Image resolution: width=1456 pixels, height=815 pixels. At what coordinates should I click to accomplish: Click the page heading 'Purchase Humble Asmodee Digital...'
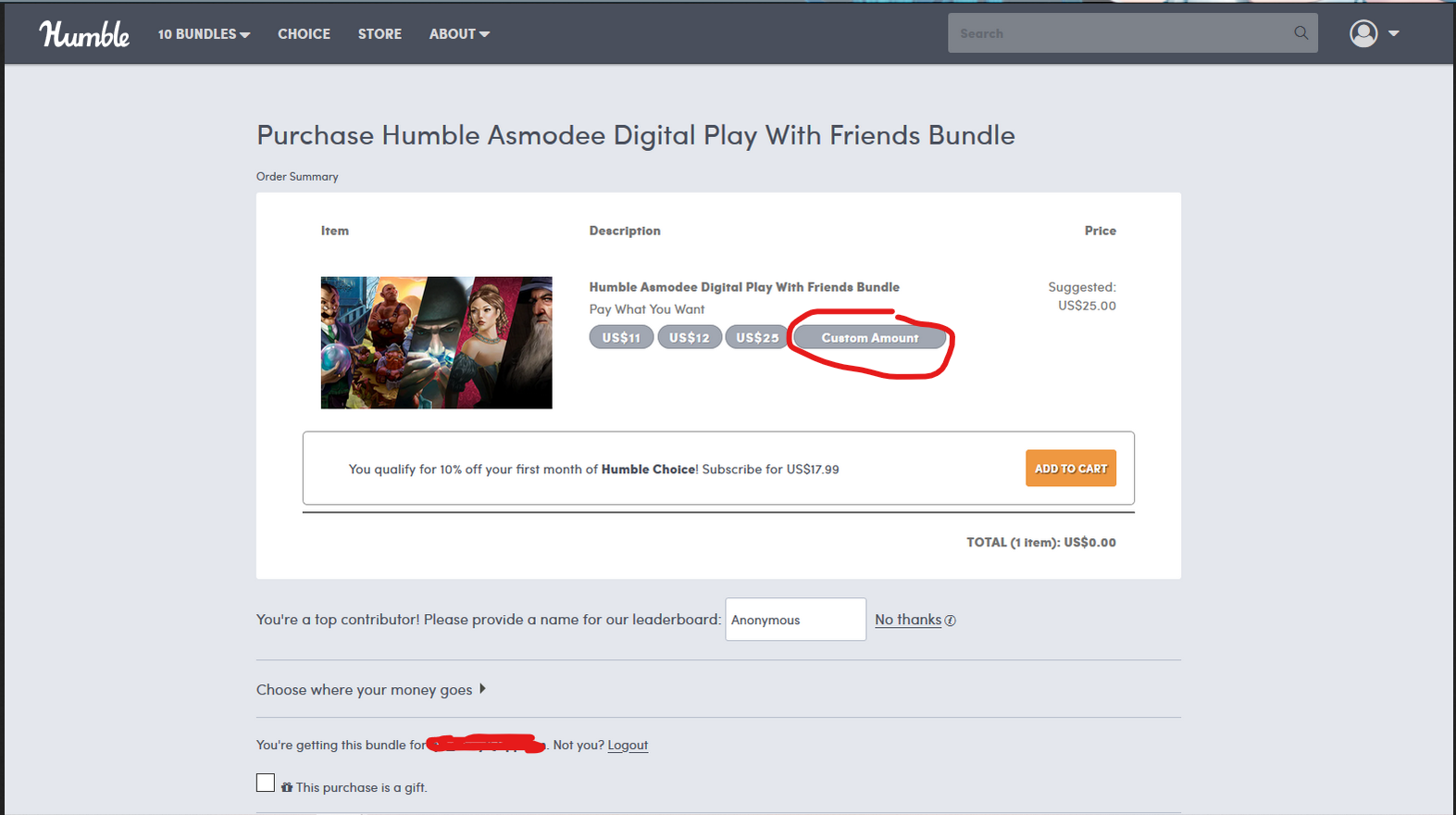pyautogui.click(x=636, y=135)
